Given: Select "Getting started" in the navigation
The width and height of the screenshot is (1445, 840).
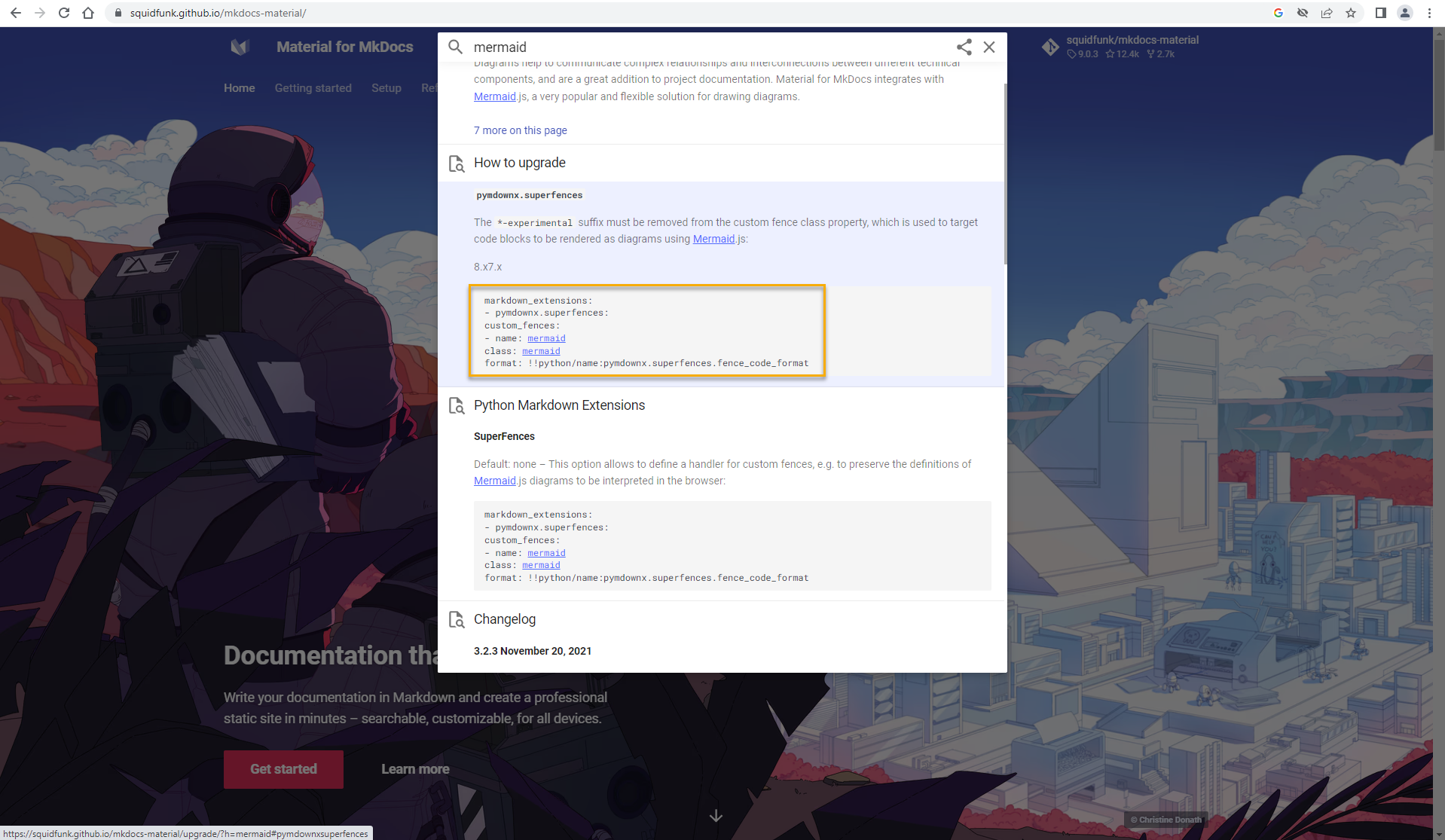Looking at the screenshot, I should (313, 88).
